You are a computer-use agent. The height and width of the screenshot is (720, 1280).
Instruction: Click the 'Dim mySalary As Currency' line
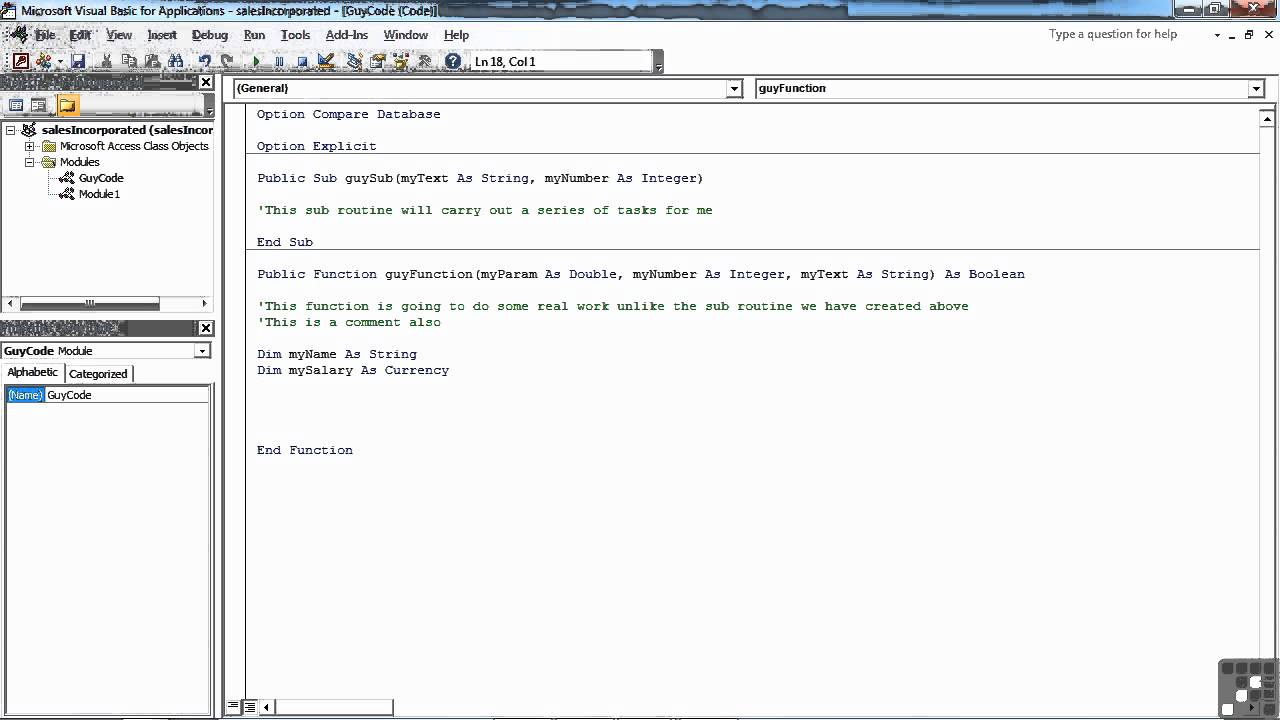pos(353,370)
